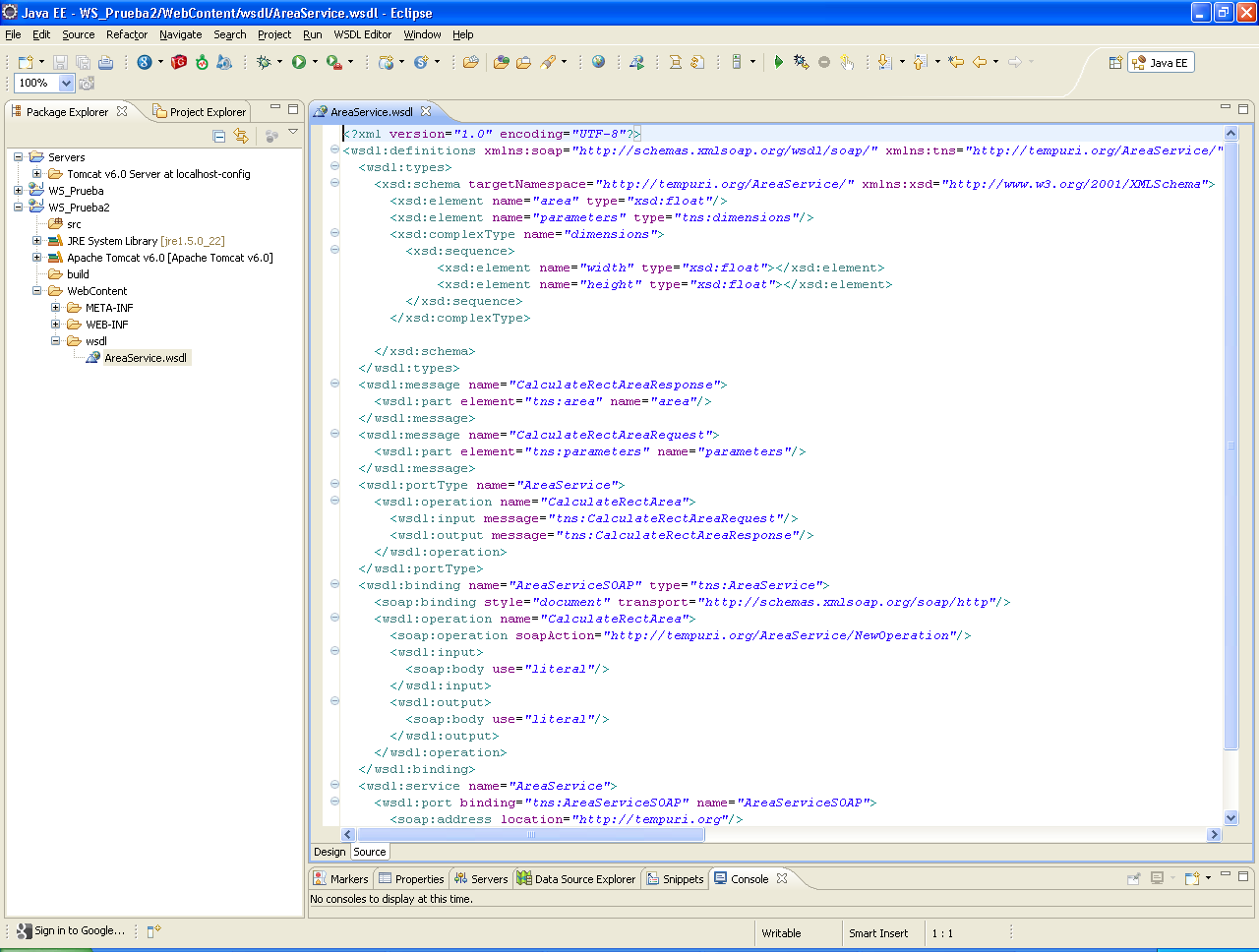This screenshot has width=1259, height=952.
Task: Toggle fold marker on wsdl:service line
Action: click(x=334, y=785)
